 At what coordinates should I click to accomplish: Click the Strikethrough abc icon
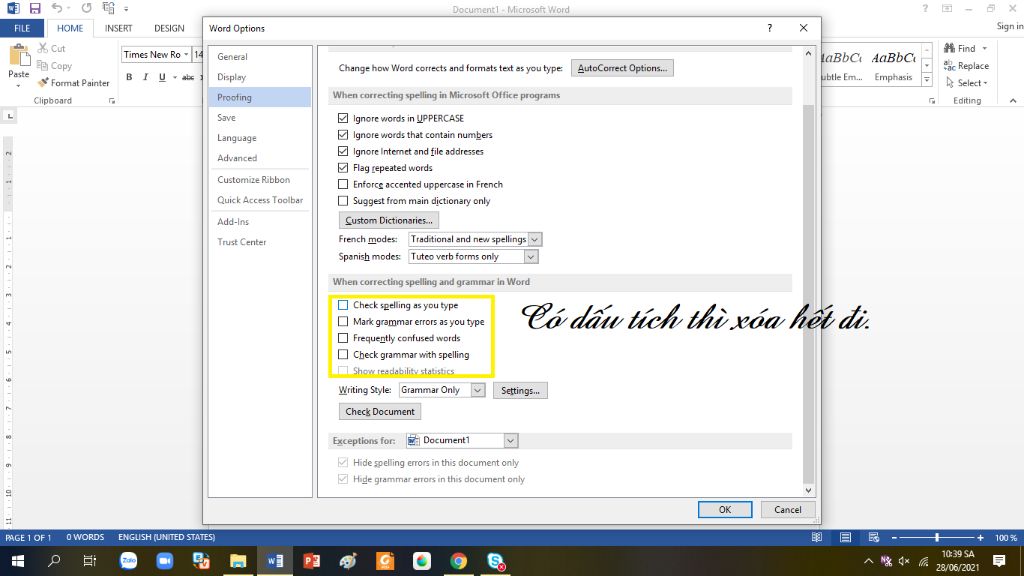pyautogui.click(x=188, y=77)
